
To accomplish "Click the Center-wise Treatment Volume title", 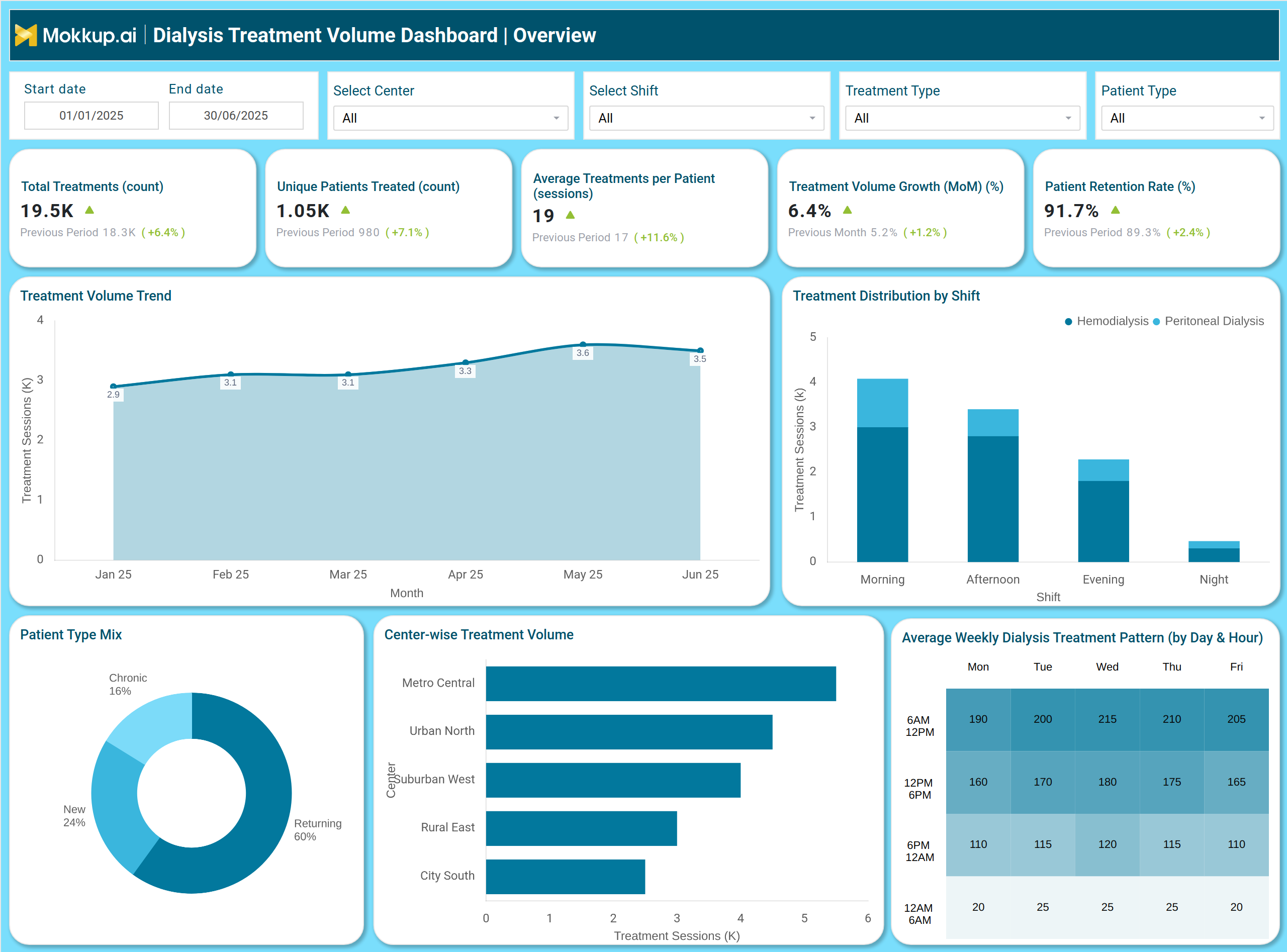I will 479,634.
